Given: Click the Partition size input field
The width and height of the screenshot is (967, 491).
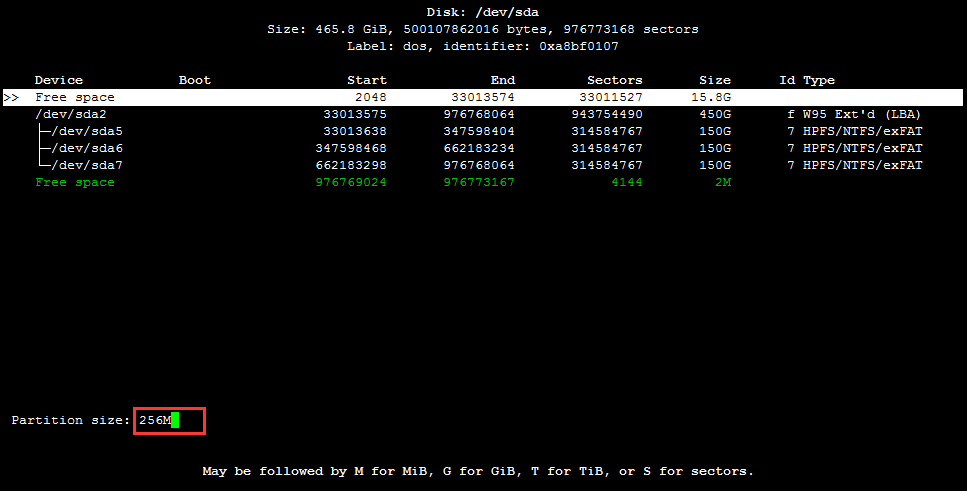Looking at the screenshot, I should tap(168, 421).
